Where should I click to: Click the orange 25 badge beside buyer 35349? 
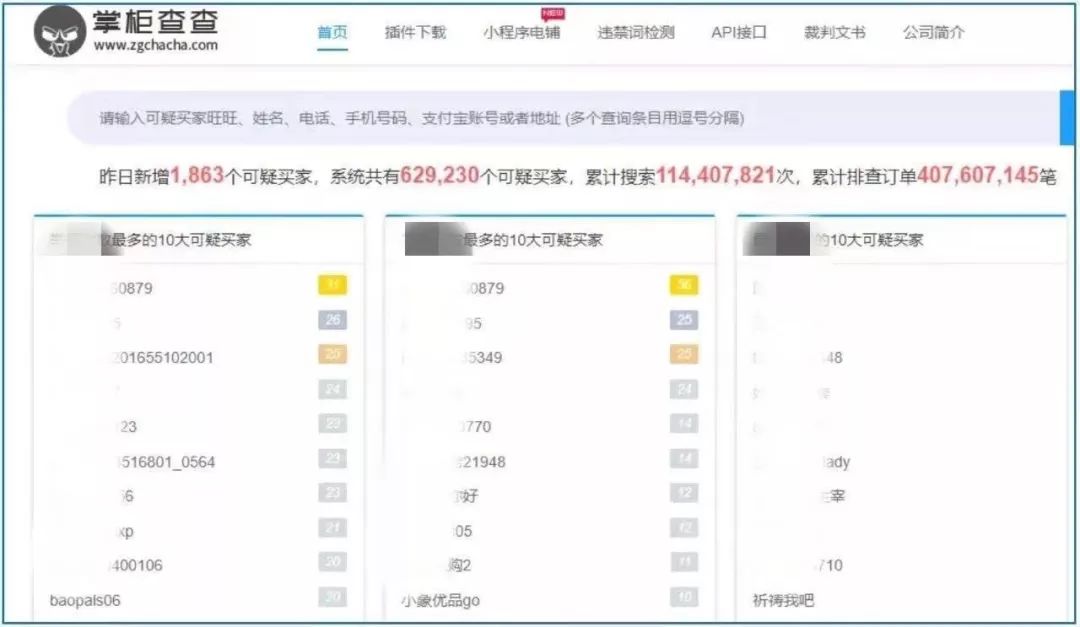click(x=683, y=355)
